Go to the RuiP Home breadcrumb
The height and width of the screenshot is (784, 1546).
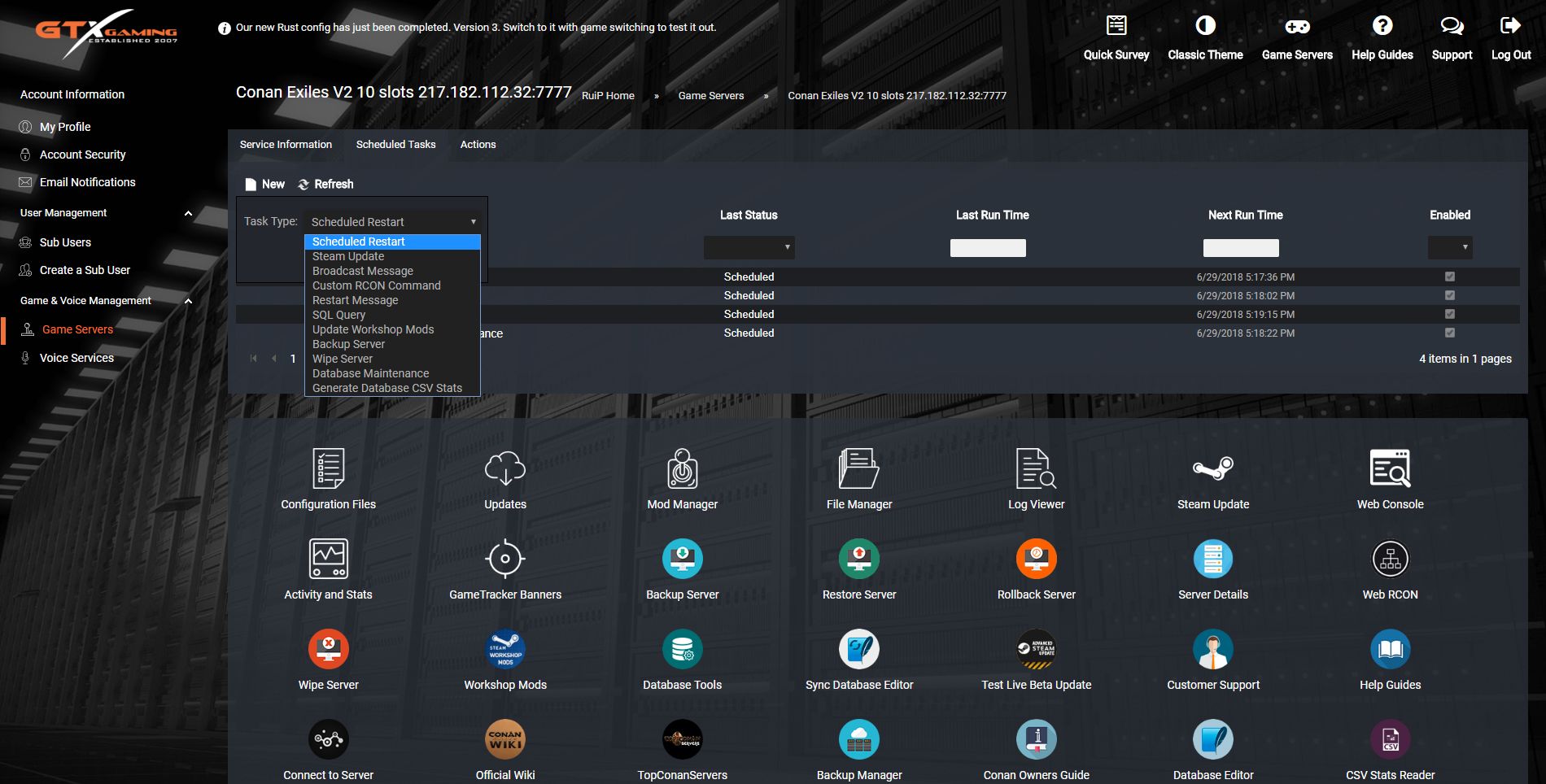pos(608,95)
